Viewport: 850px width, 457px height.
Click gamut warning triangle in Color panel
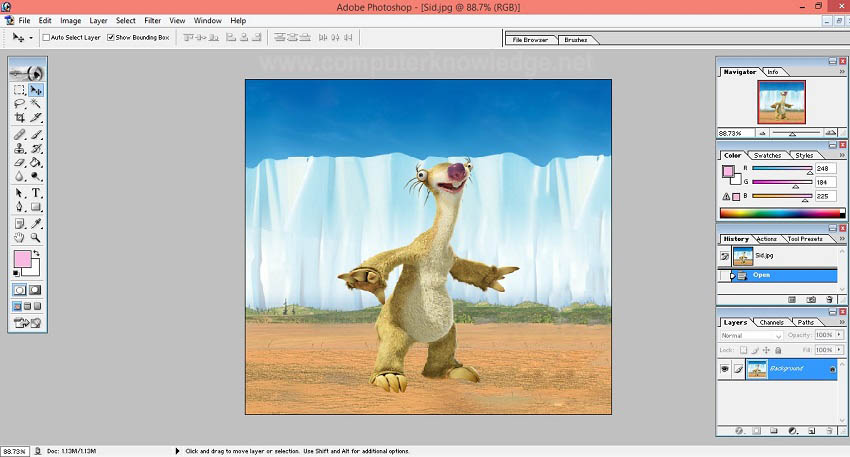[726, 196]
